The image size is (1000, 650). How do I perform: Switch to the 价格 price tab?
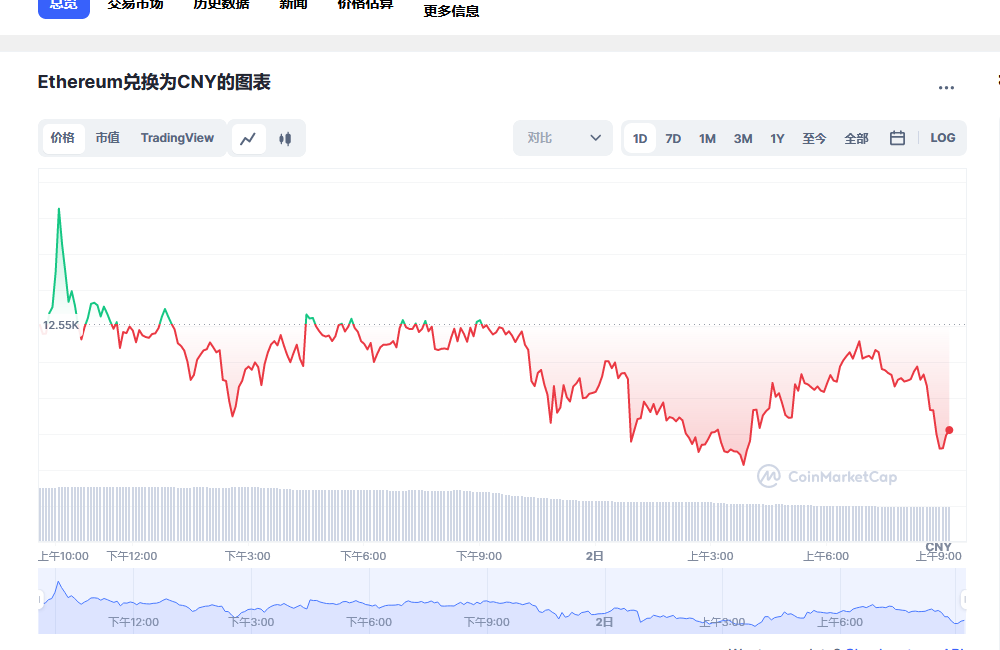[63, 138]
